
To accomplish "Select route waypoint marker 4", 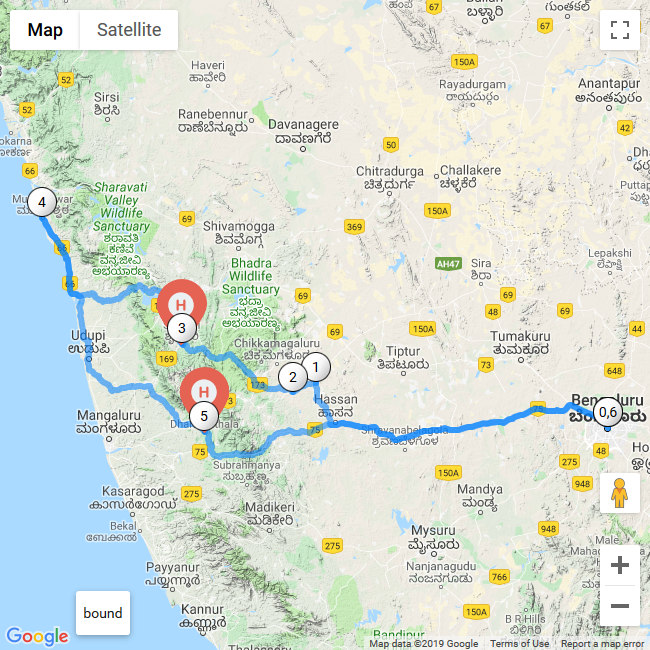I will tap(42, 202).
